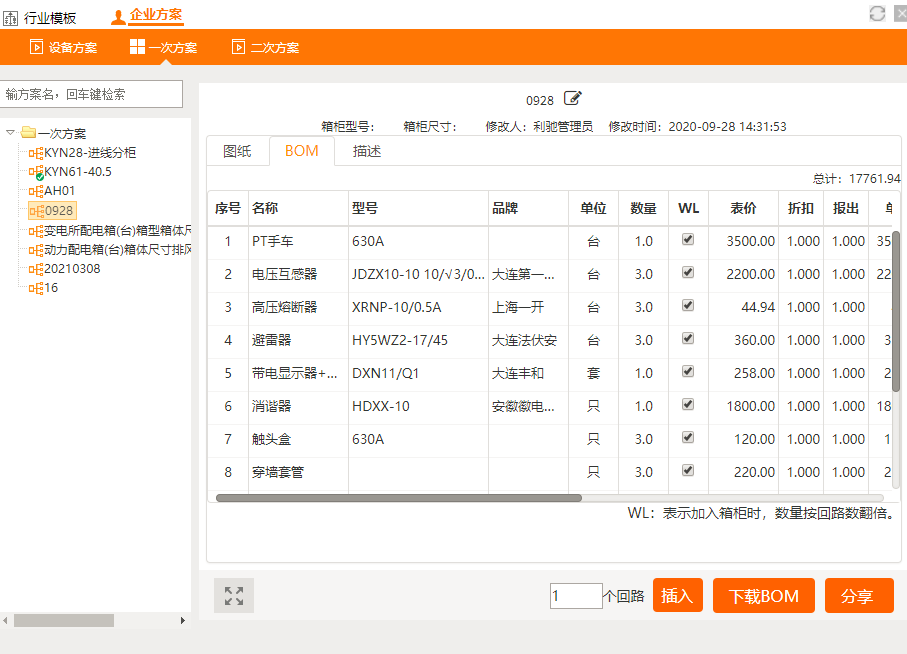Select KYN28-进线分柜 in the tree

90,153
